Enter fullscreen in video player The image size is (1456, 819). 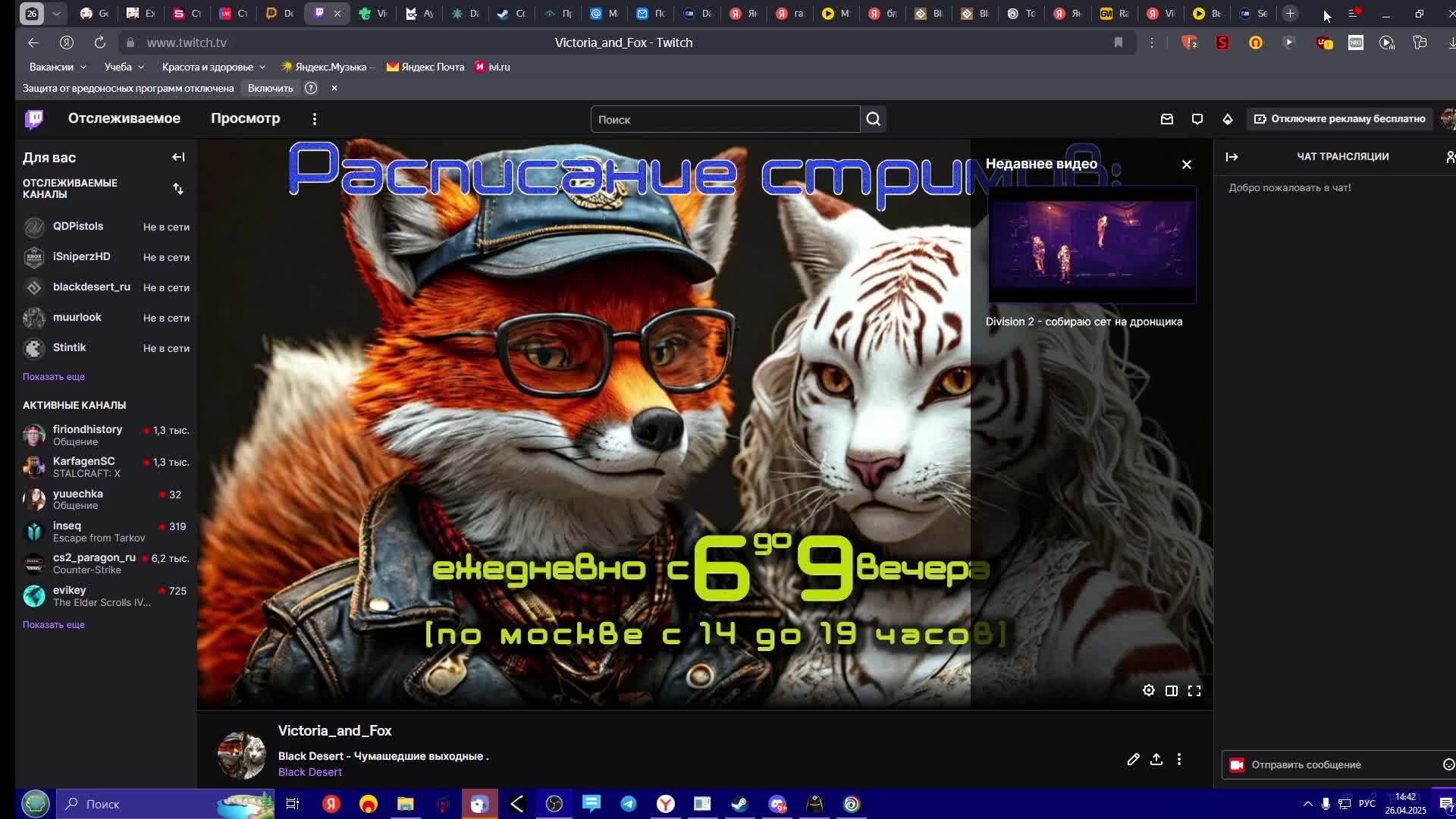(x=1194, y=690)
